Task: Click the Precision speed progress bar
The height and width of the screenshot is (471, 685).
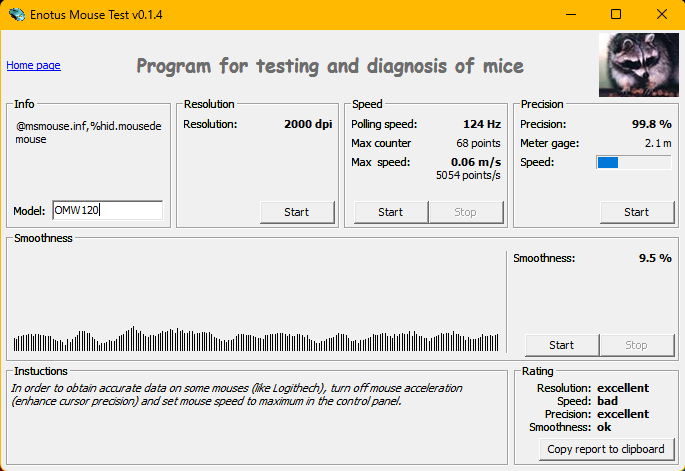Action: click(x=633, y=163)
